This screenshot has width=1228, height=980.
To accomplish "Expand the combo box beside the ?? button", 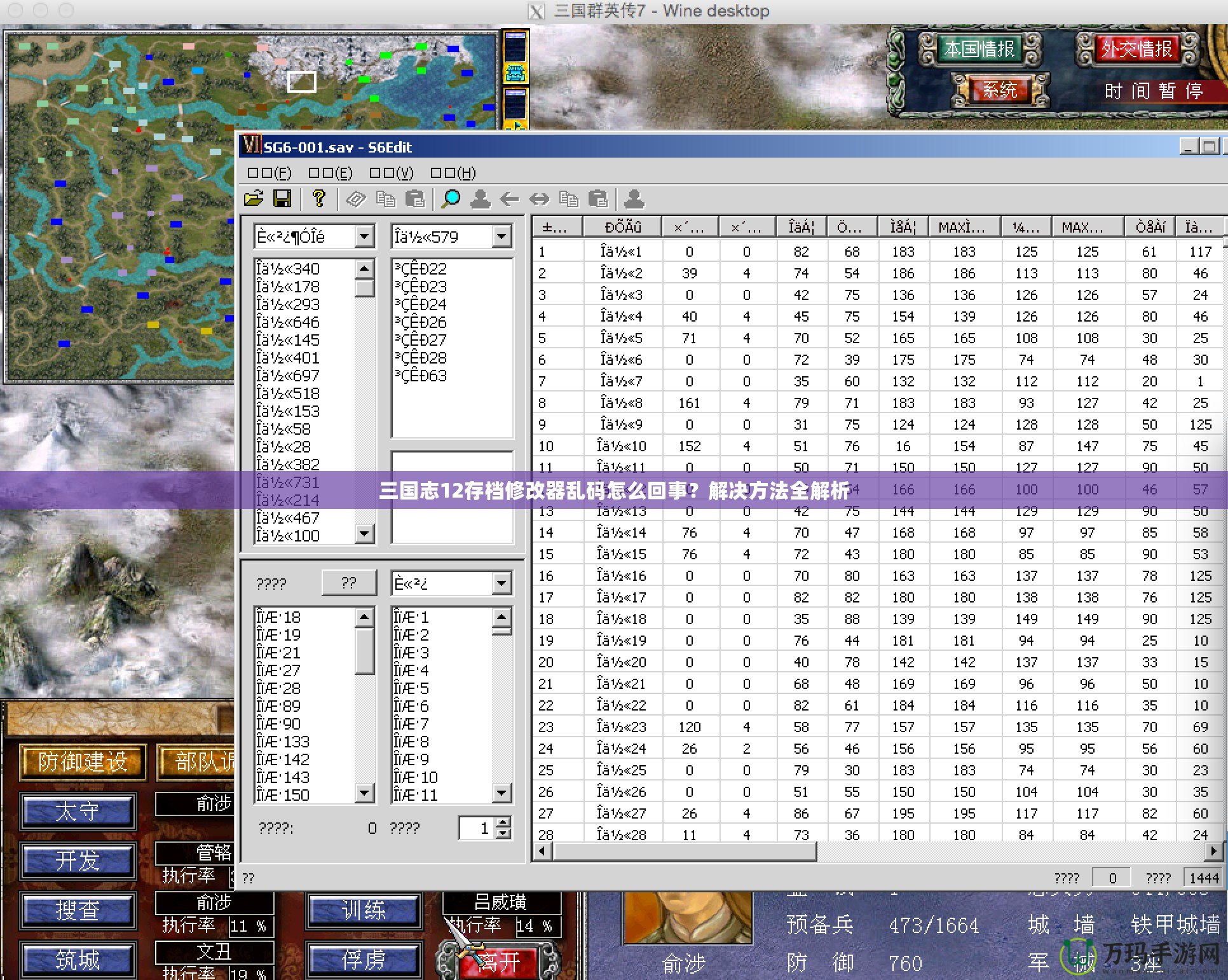I will click(x=502, y=583).
